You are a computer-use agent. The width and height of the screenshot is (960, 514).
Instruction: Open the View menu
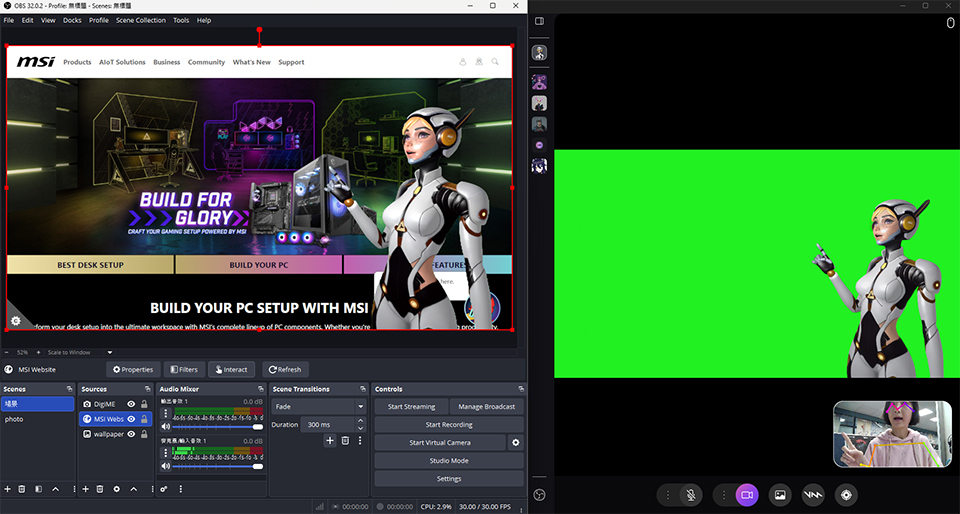pyautogui.click(x=48, y=20)
